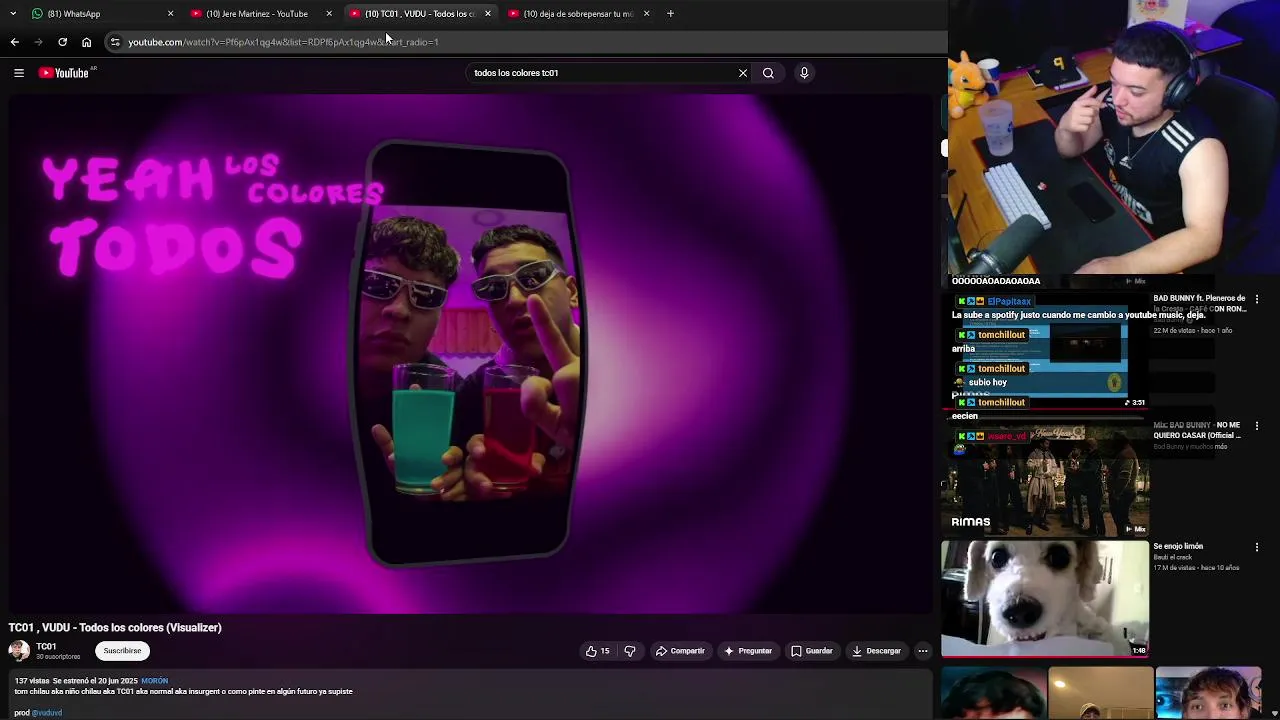Open the 'NO ME QUIERO CASAR' mix title

(x=1197, y=430)
